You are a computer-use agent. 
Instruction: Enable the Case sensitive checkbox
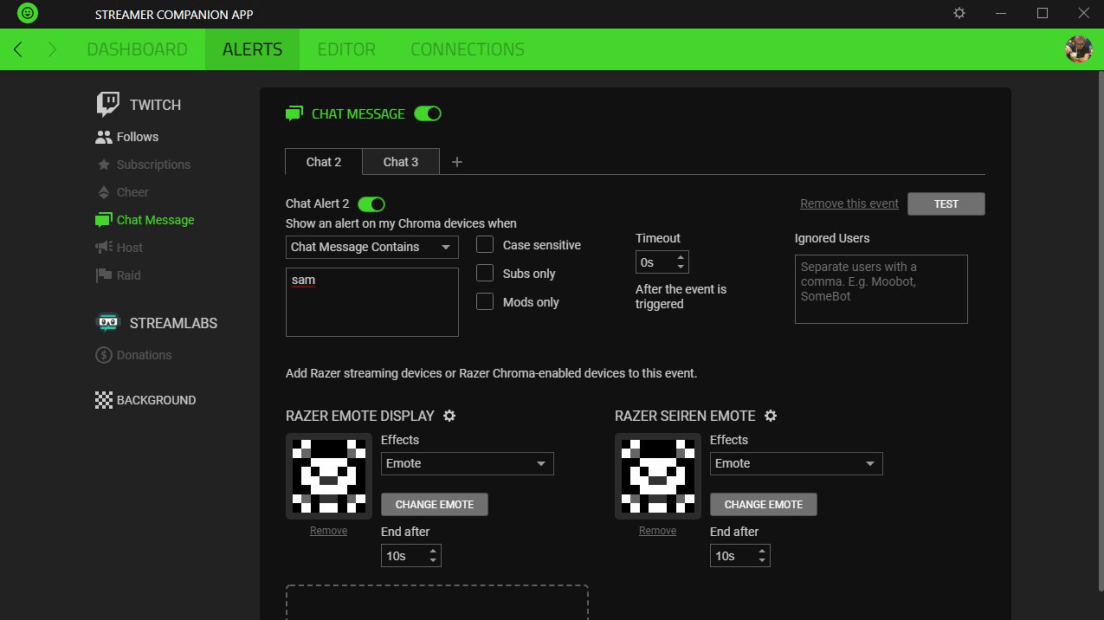pyautogui.click(x=485, y=244)
